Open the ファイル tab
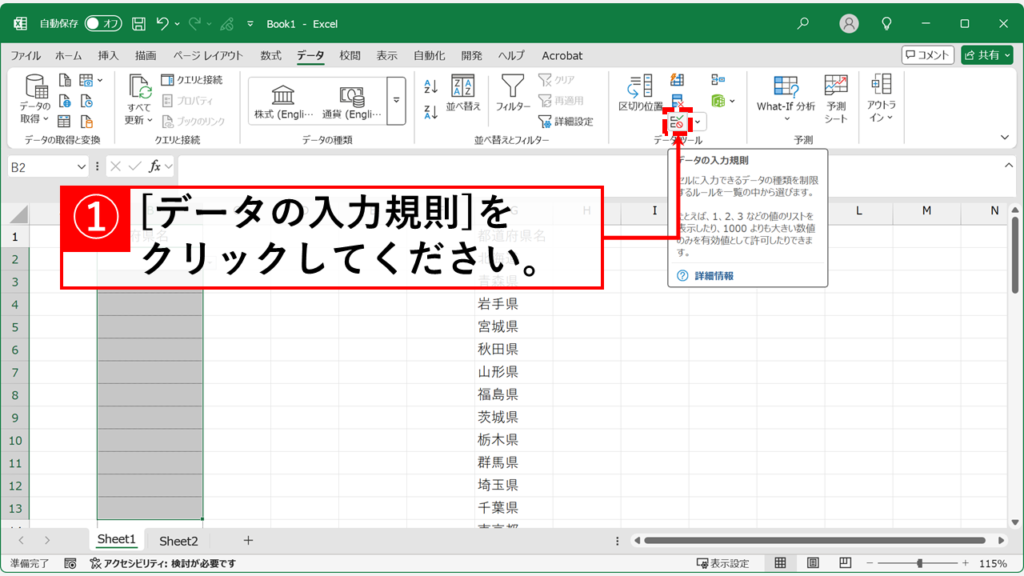This screenshot has height=576, width=1024. click(x=25, y=56)
